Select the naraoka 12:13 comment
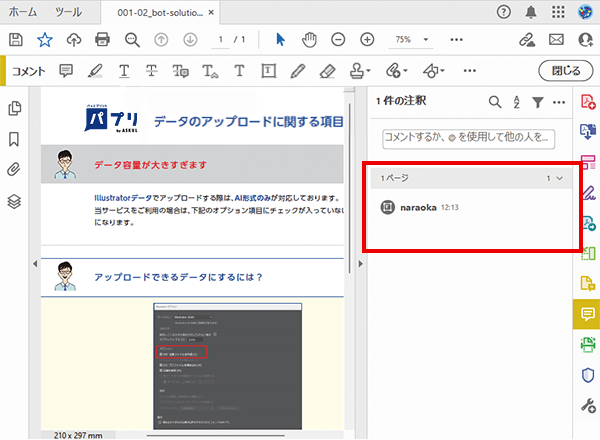600x440 pixels. pyautogui.click(x=471, y=207)
